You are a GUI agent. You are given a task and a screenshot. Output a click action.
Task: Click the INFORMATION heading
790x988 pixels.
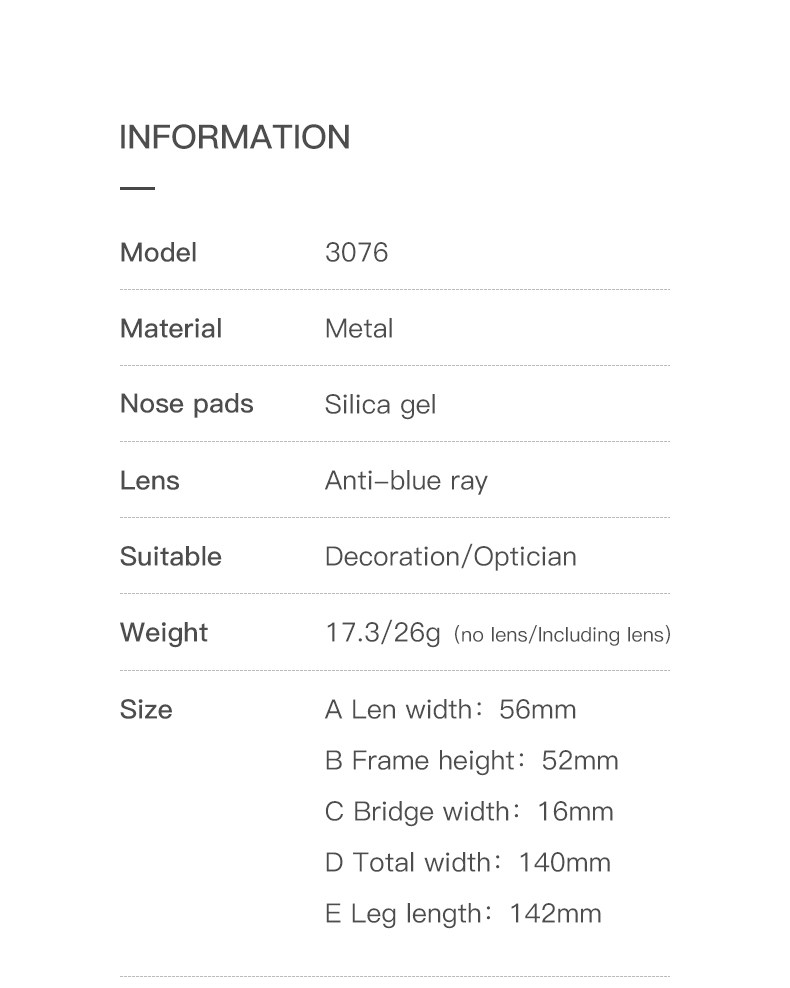pos(234,137)
